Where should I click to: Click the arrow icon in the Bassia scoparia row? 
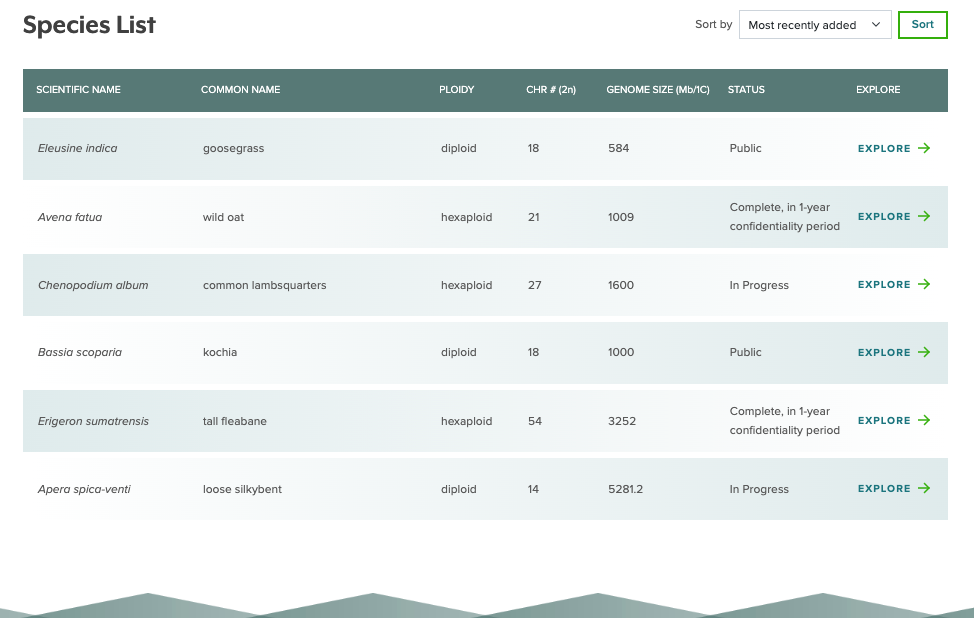coord(924,352)
